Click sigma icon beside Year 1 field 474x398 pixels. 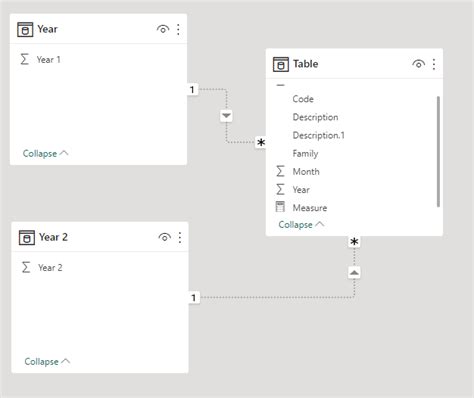[24, 59]
